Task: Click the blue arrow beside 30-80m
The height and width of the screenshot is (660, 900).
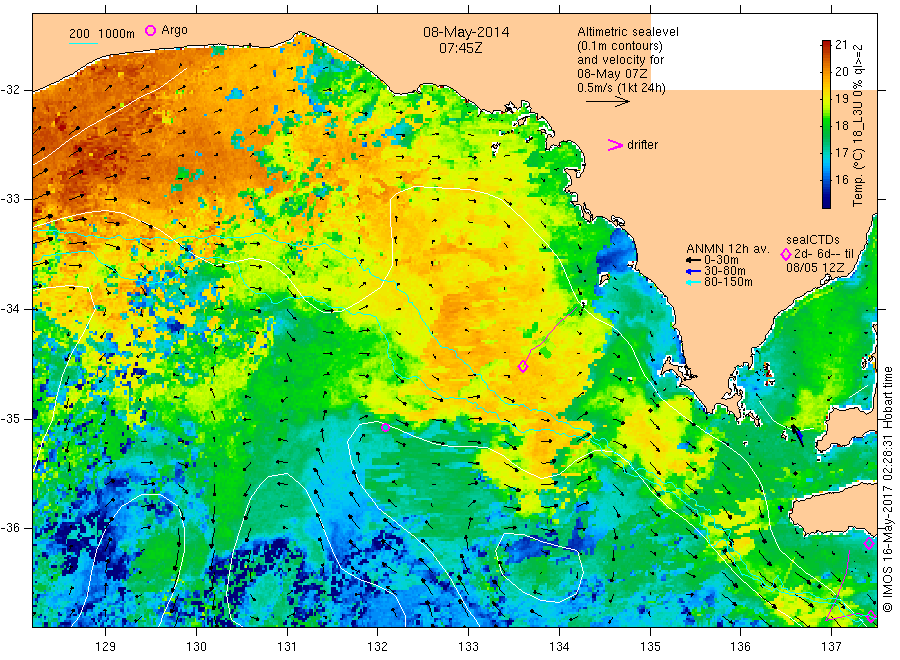Action: 693,271
